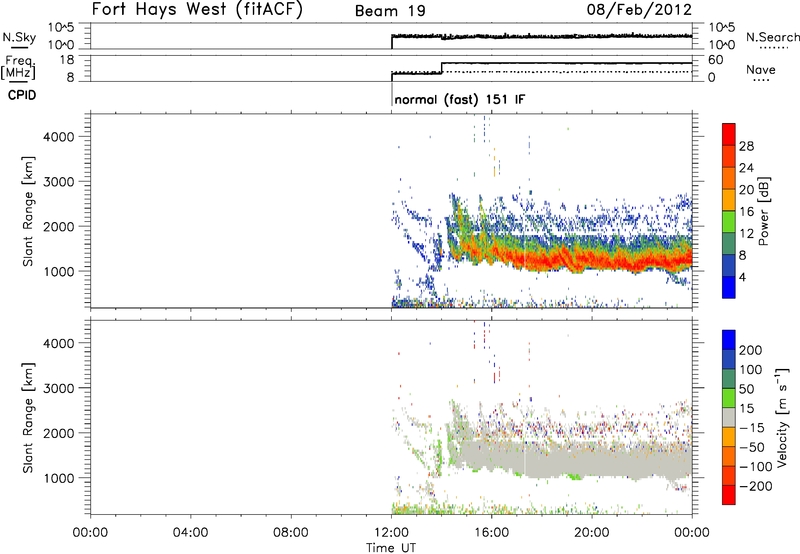The height and width of the screenshot is (554, 800).
Task: Click the '04:00' time axis label
Action: coord(191,533)
